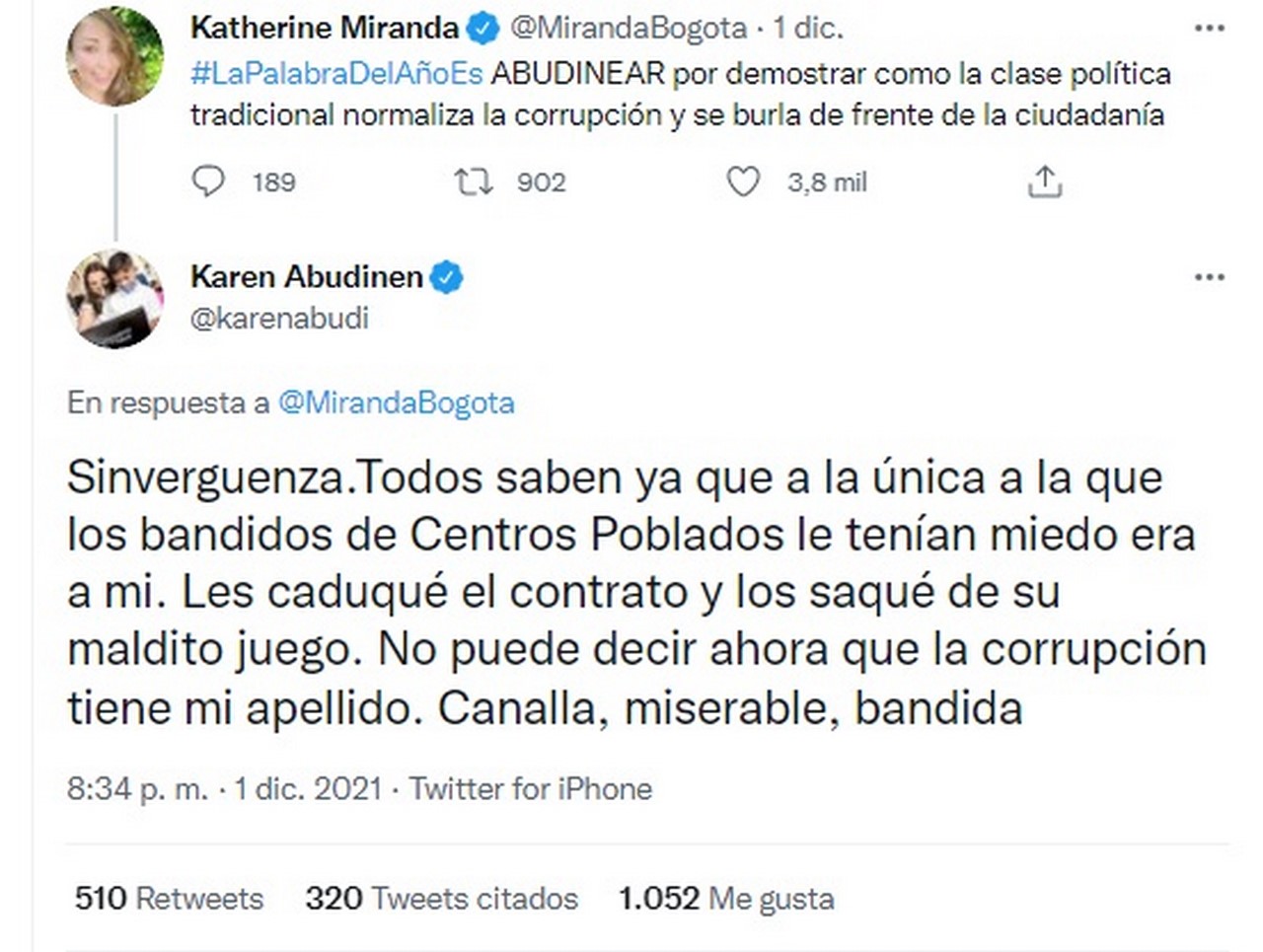The height and width of the screenshot is (952, 1263).
Task: Click the reply icon on Katherine Miranda's tweet
Action: click(x=208, y=182)
